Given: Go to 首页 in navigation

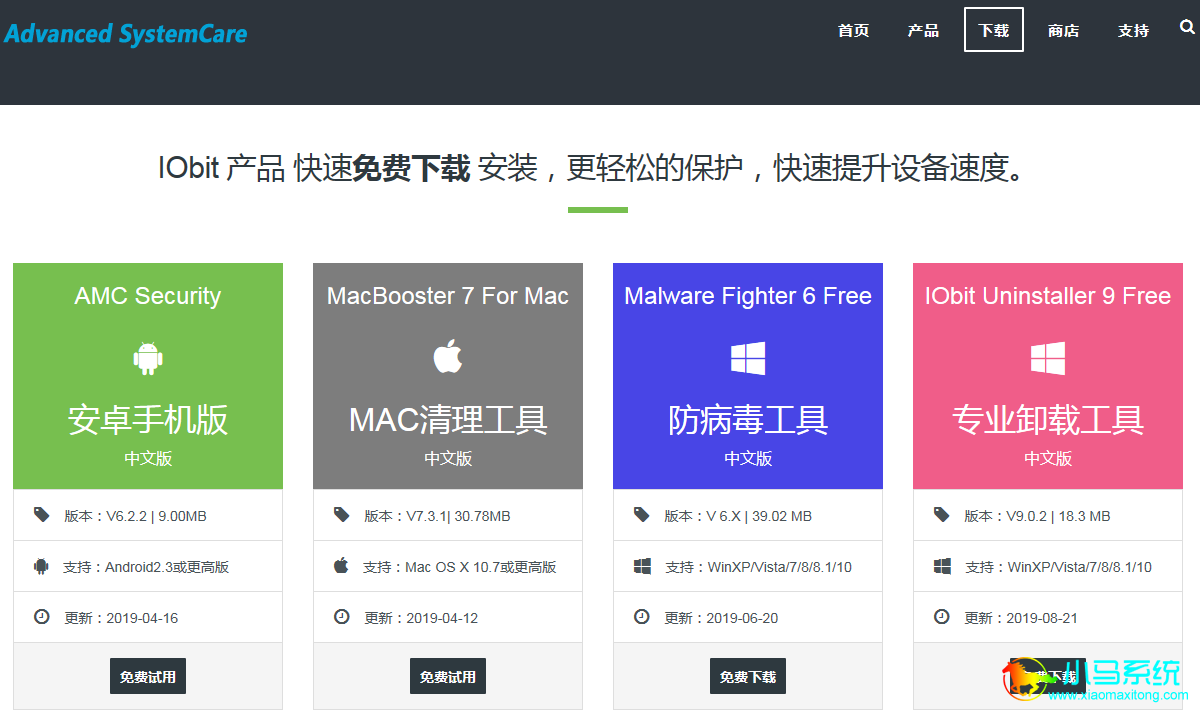Looking at the screenshot, I should pos(853,31).
